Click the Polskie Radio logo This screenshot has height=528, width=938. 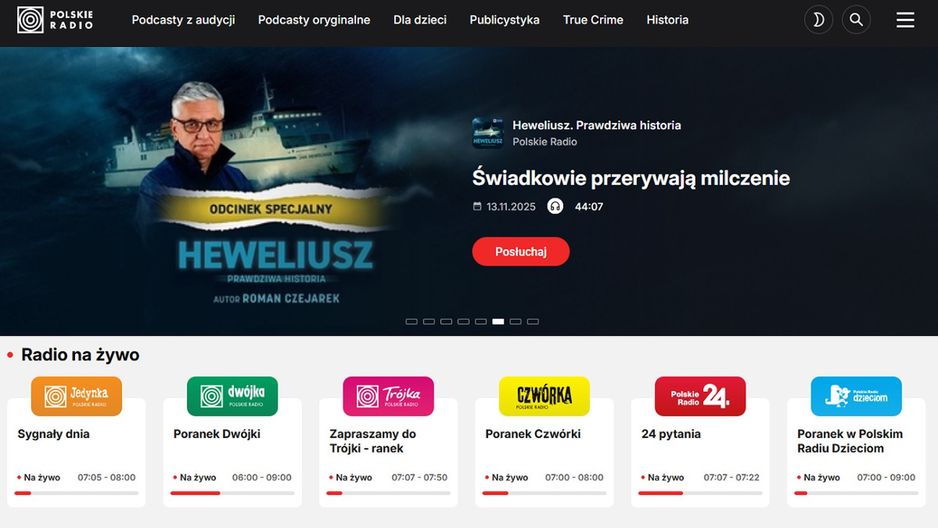click(x=55, y=20)
